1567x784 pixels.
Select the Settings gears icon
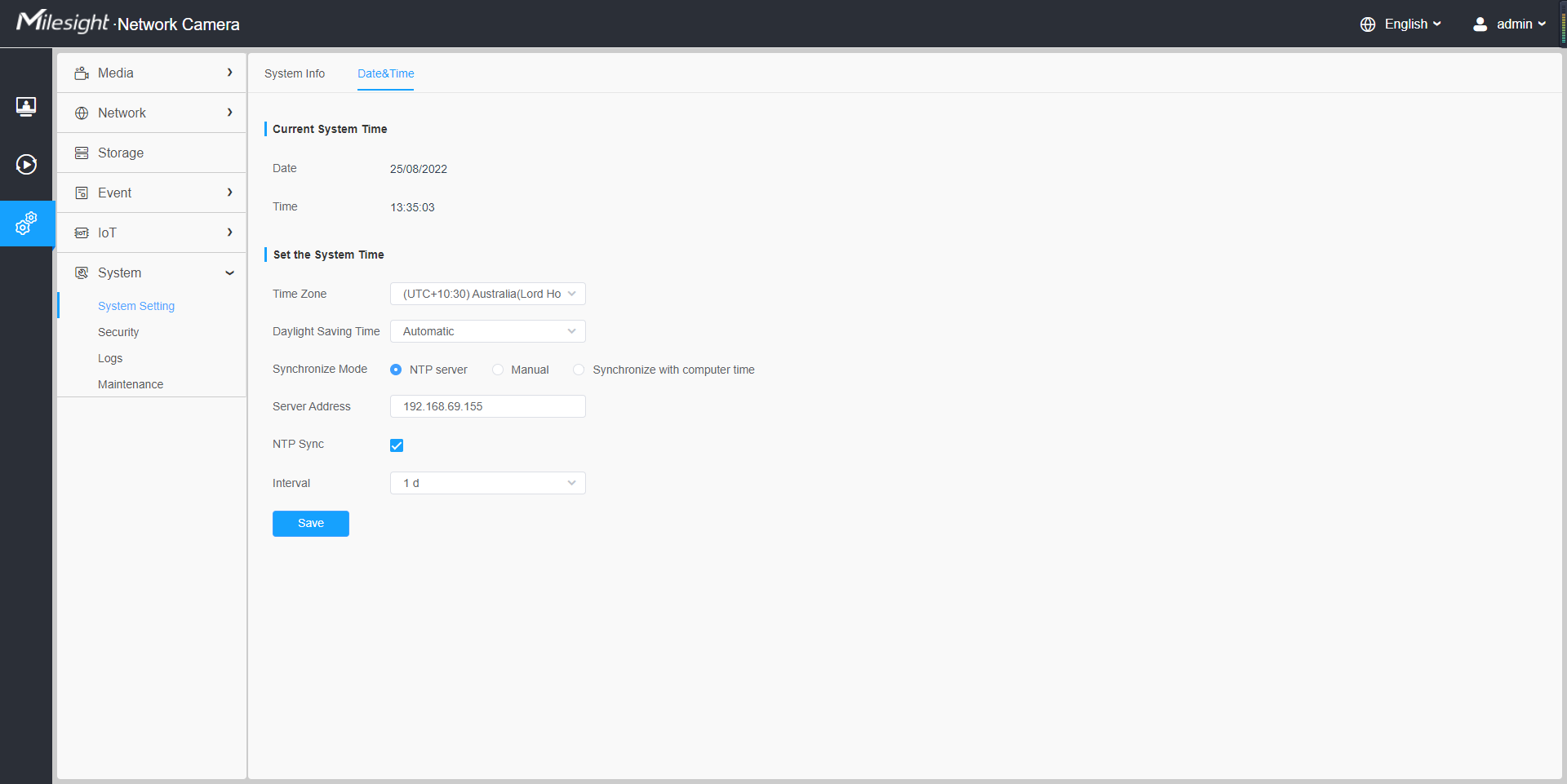point(26,223)
